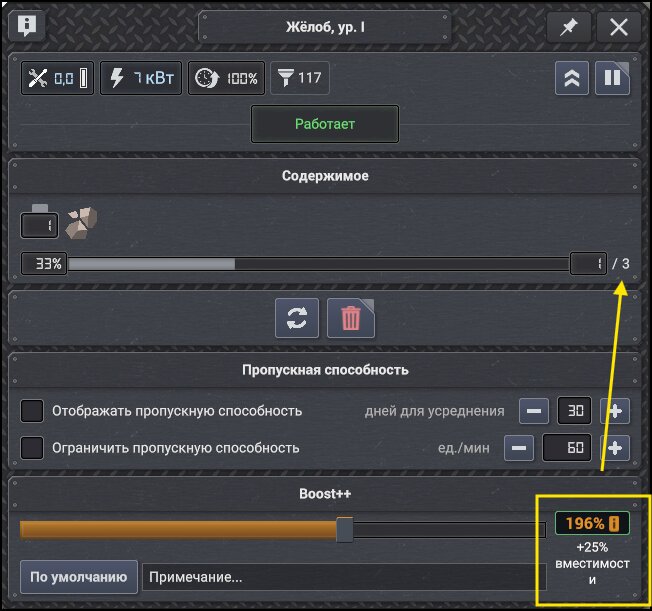Click the maintenance wrench indicator
652x611 pixels.
[57, 78]
